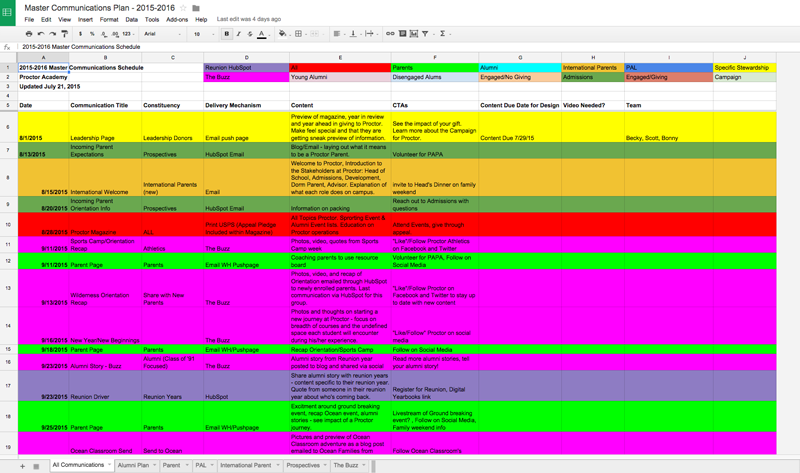Click the document title to rename
This screenshot has height=473, width=800.
pos(99,8)
